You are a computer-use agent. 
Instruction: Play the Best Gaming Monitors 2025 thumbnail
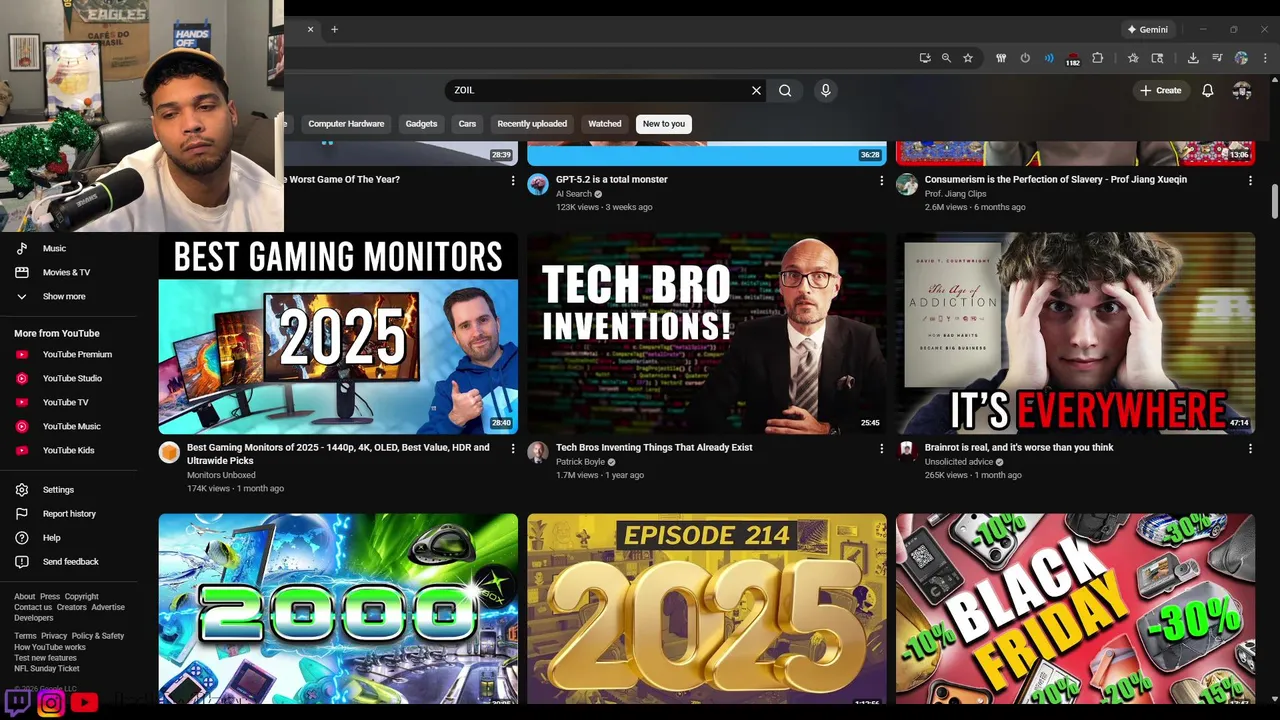(338, 334)
